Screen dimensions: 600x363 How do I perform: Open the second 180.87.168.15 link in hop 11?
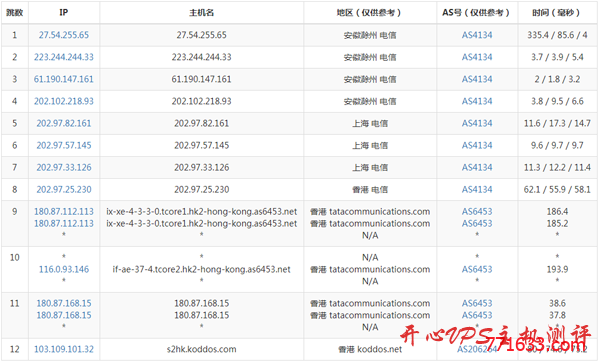pos(64,315)
